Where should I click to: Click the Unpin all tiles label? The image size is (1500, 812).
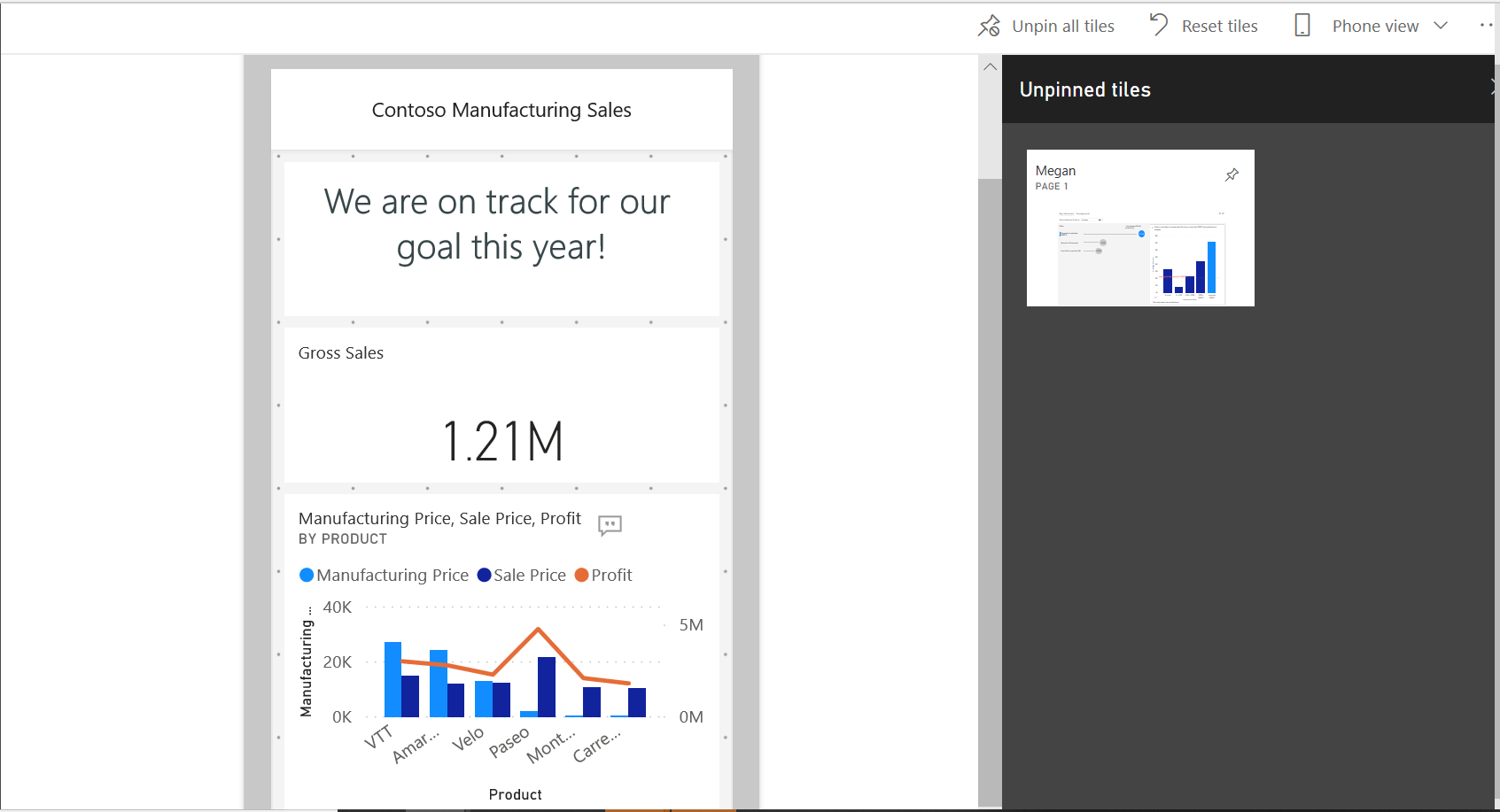click(1063, 27)
